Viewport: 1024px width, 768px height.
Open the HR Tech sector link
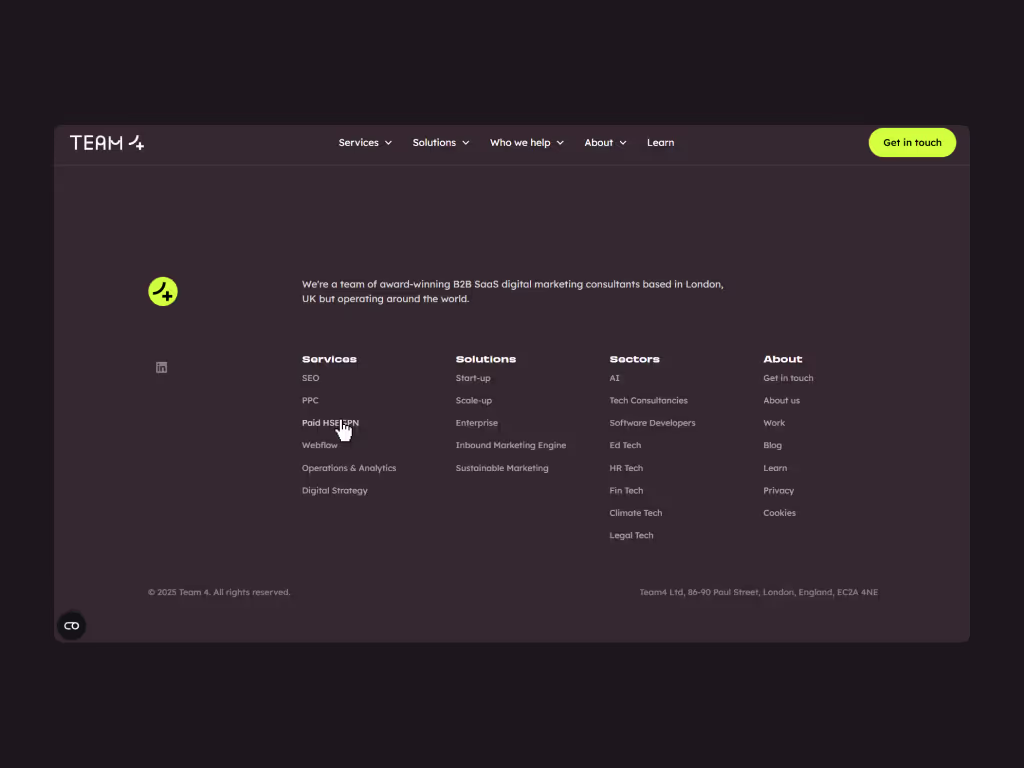pos(626,468)
